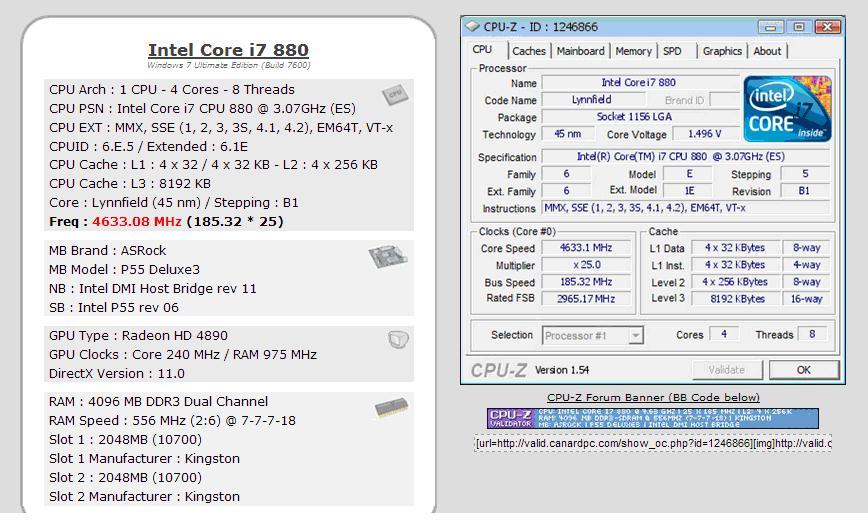This screenshot has height=527, width=868.
Task: Click the Slot 1 Manufacturer Kingston line
Action: pyautogui.click(x=144, y=458)
